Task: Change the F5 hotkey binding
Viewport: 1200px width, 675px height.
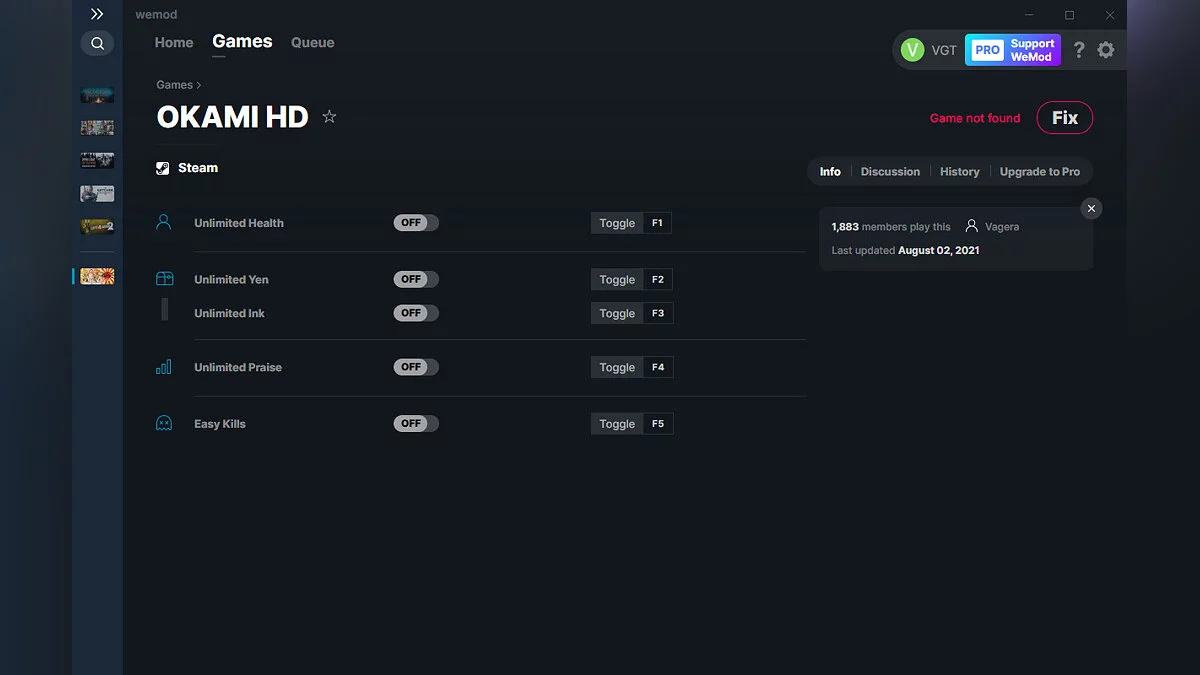Action: coord(658,424)
